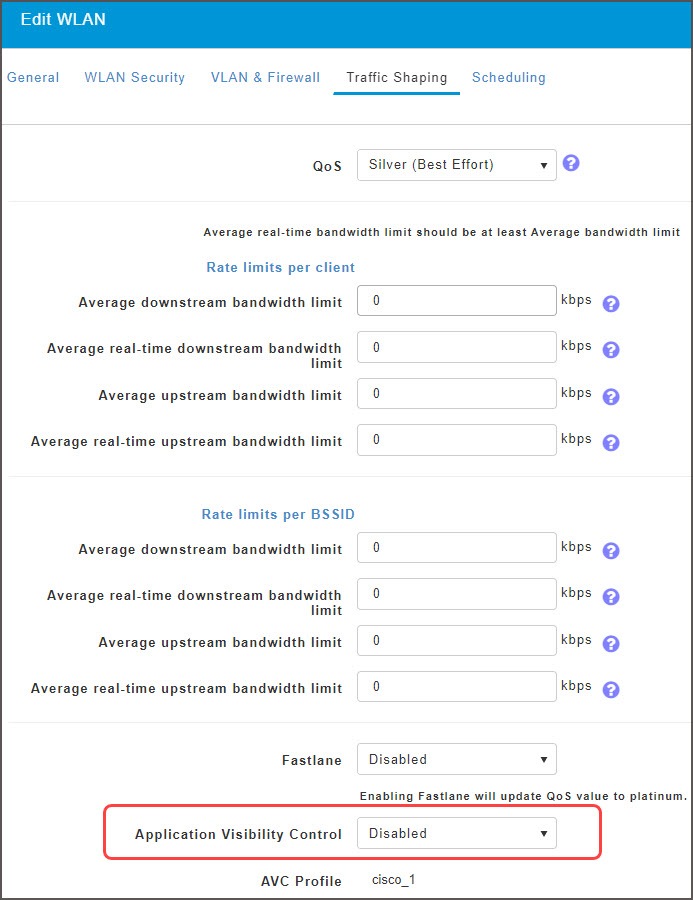Open the WLAN Security tab
The width and height of the screenshot is (693, 900).
[x=134, y=77]
